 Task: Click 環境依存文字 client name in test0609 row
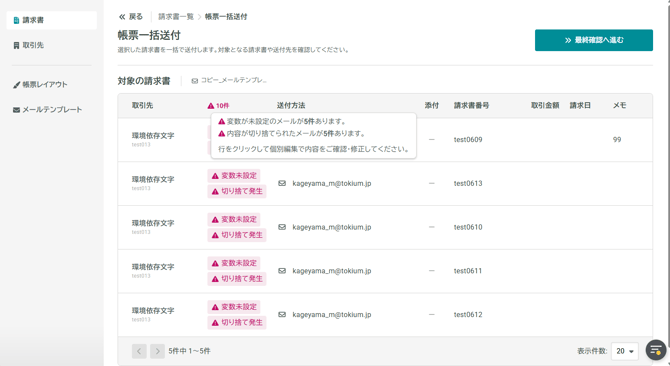153,136
